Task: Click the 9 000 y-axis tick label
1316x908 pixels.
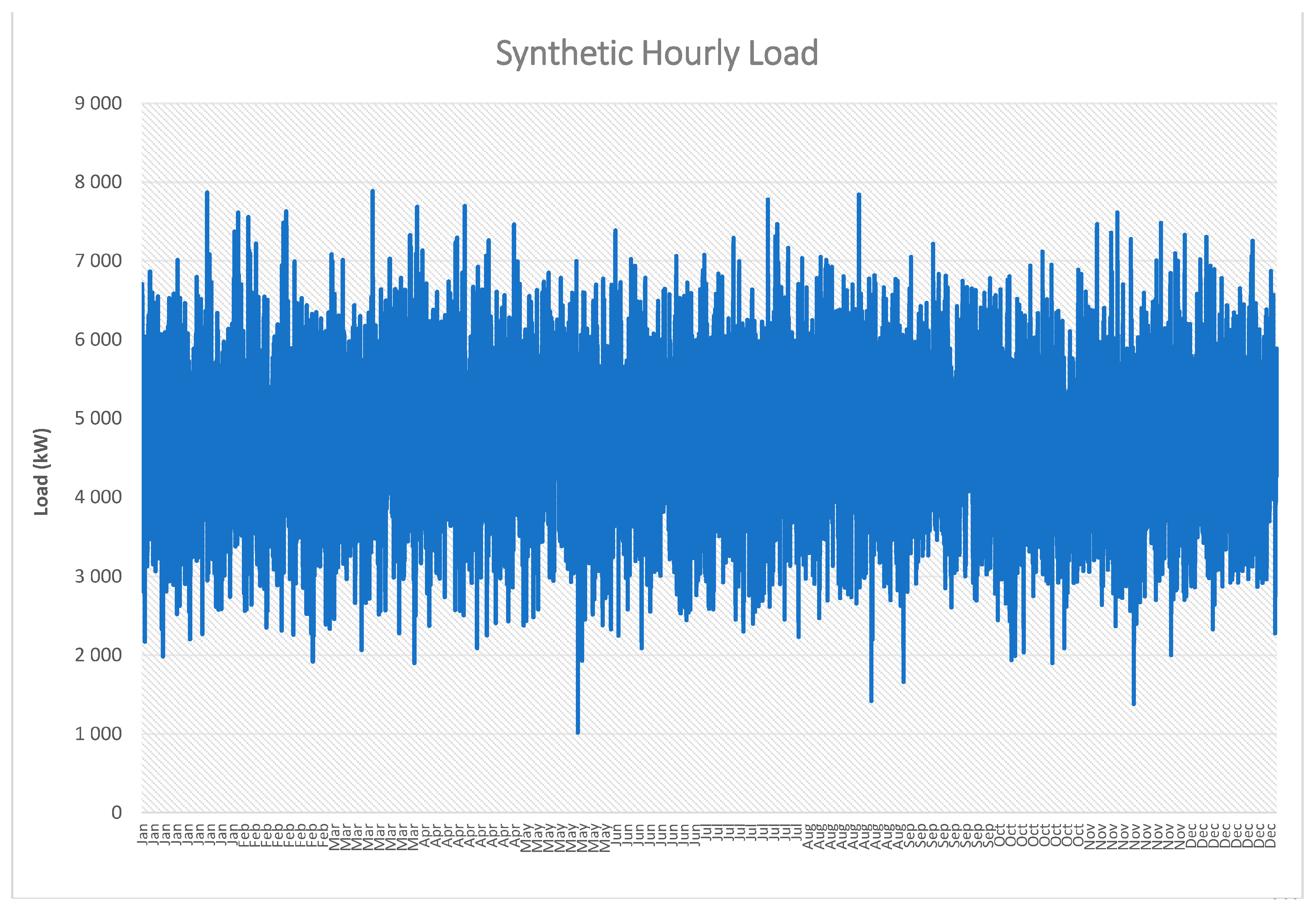Action: [x=98, y=104]
